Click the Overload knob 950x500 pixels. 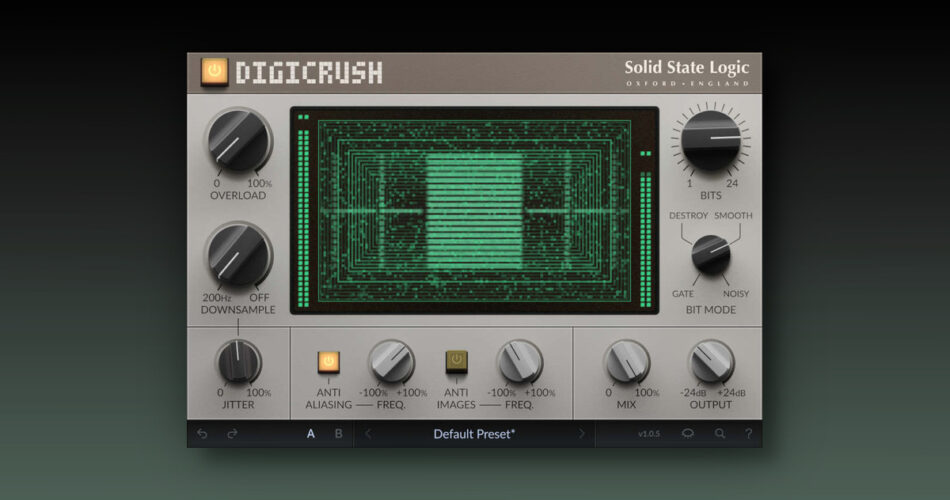(x=238, y=141)
